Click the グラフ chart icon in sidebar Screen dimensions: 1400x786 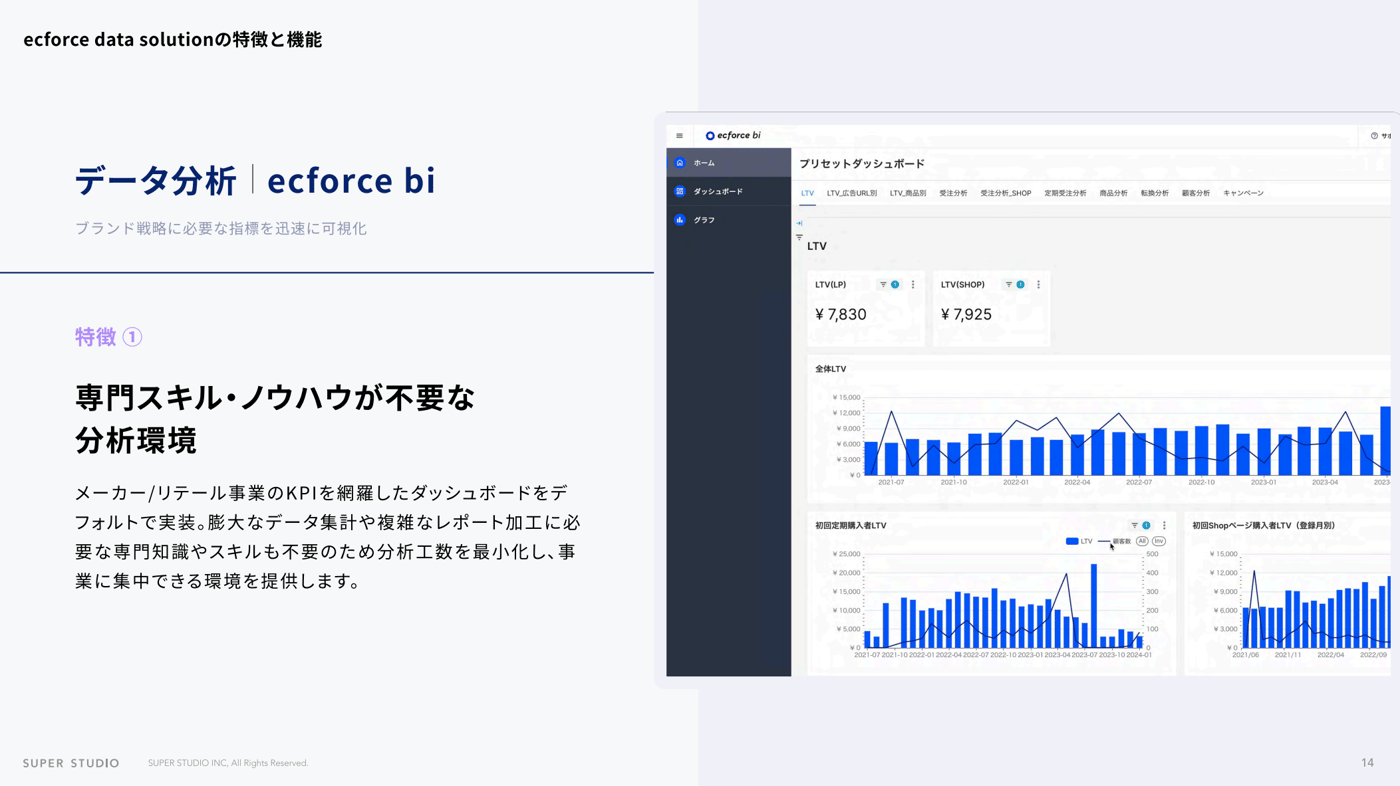pos(680,220)
